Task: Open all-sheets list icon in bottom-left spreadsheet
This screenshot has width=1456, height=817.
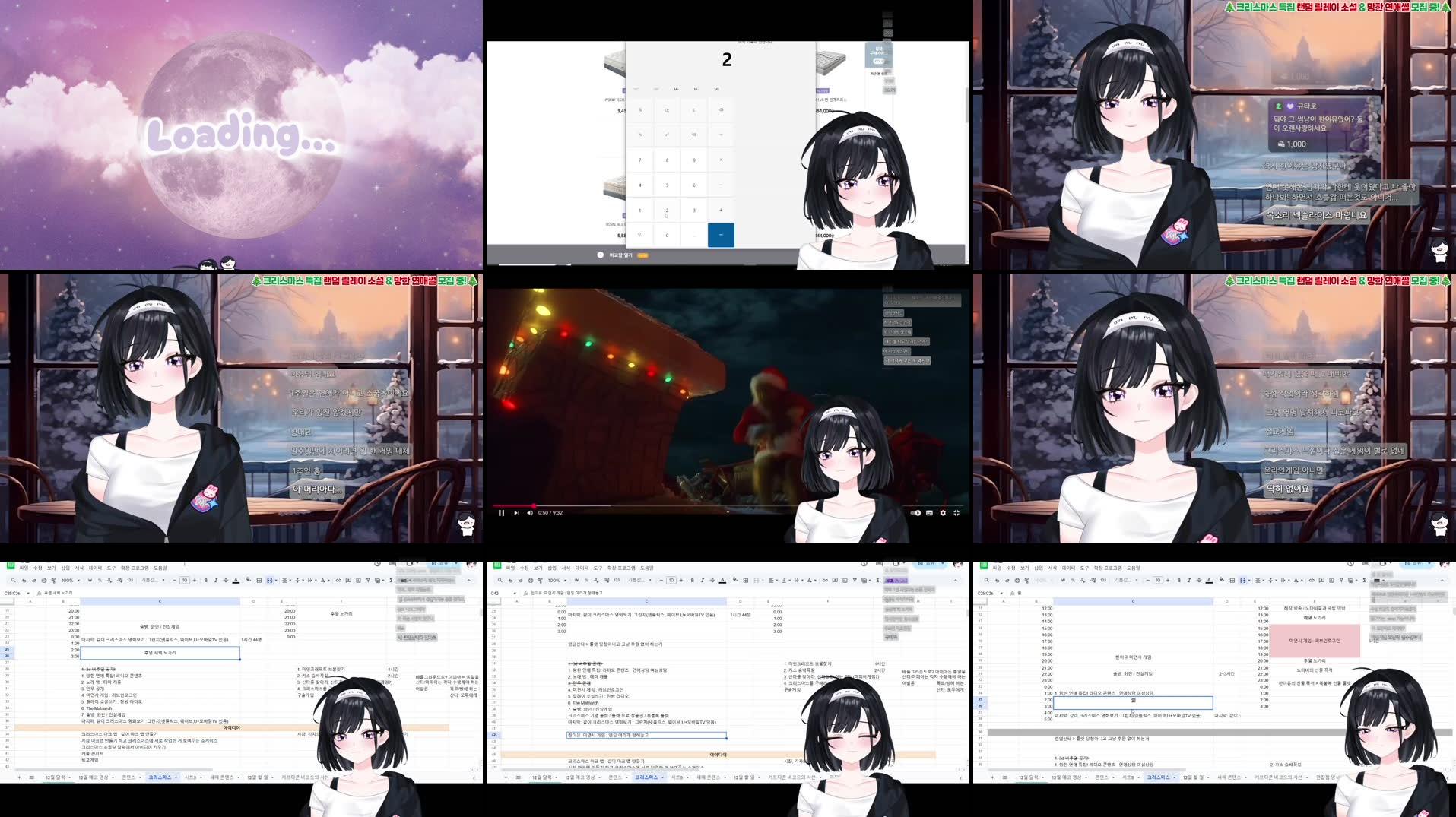Action: tap(31, 777)
